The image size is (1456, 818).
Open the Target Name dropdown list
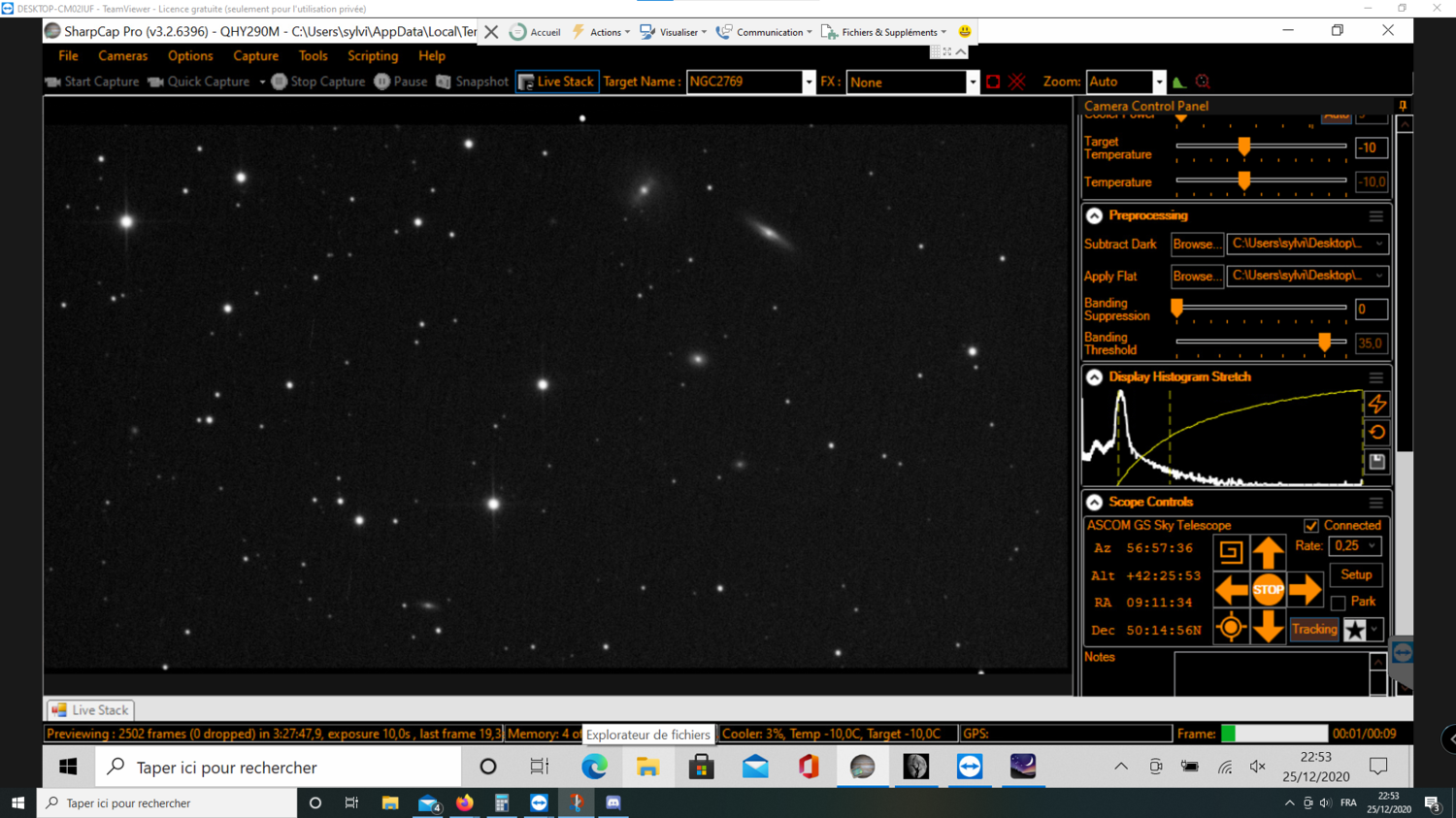pos(809,82)
